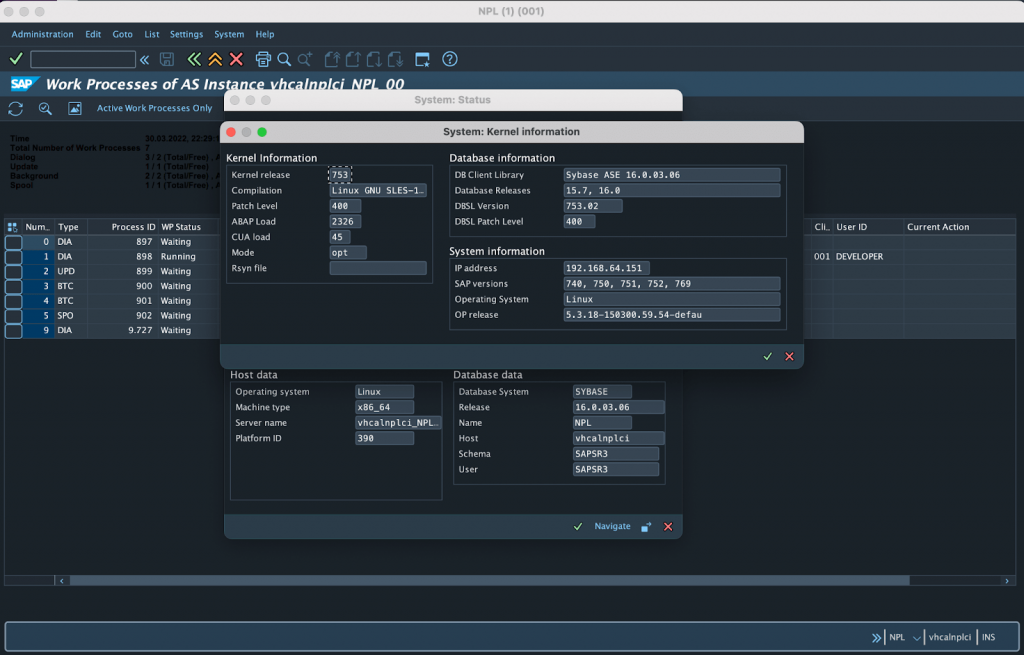Click Navigate button in Status dialog

pos(613,526)
